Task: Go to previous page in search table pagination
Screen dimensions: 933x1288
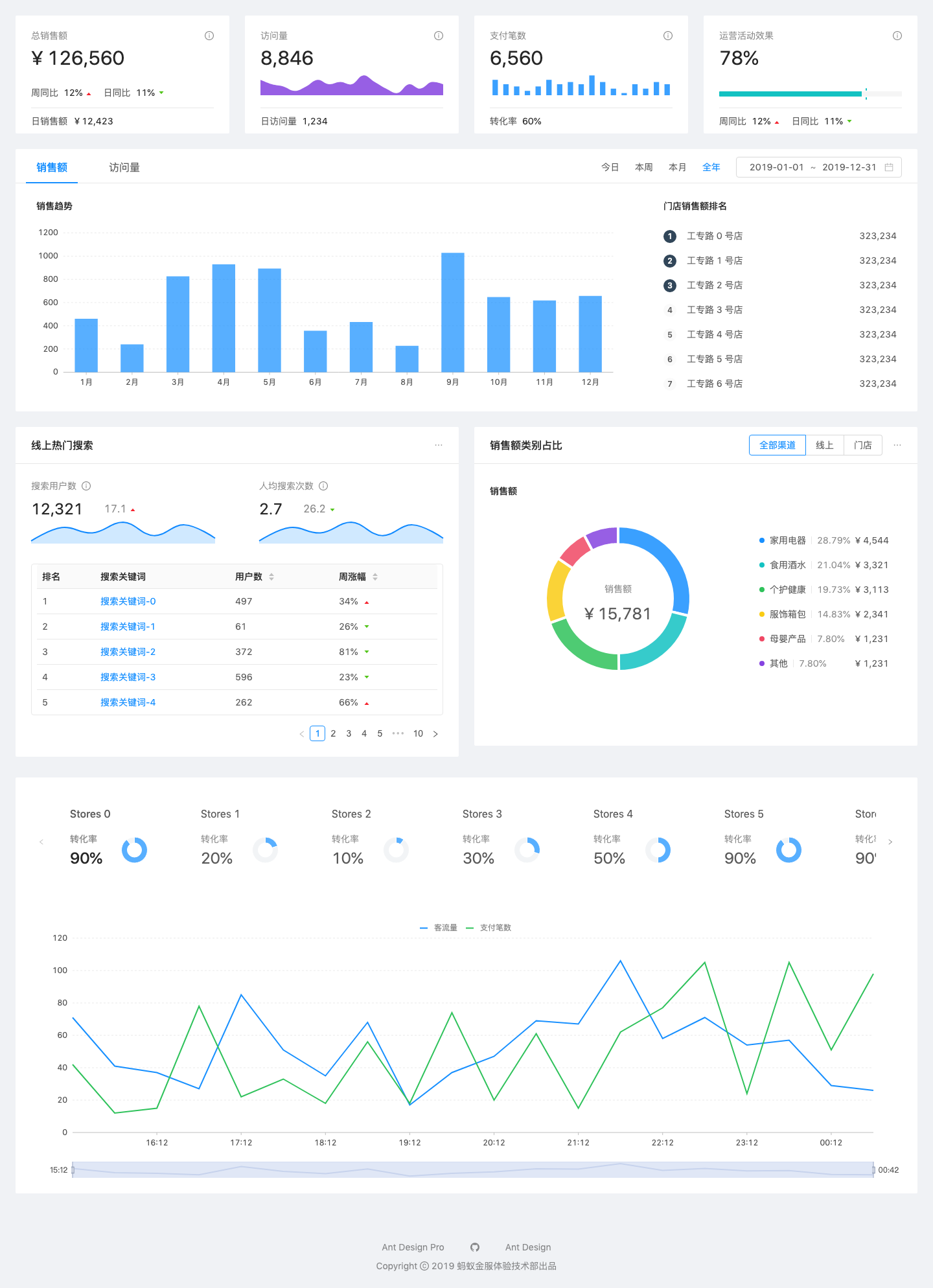Action: click(x=302, y=733)
